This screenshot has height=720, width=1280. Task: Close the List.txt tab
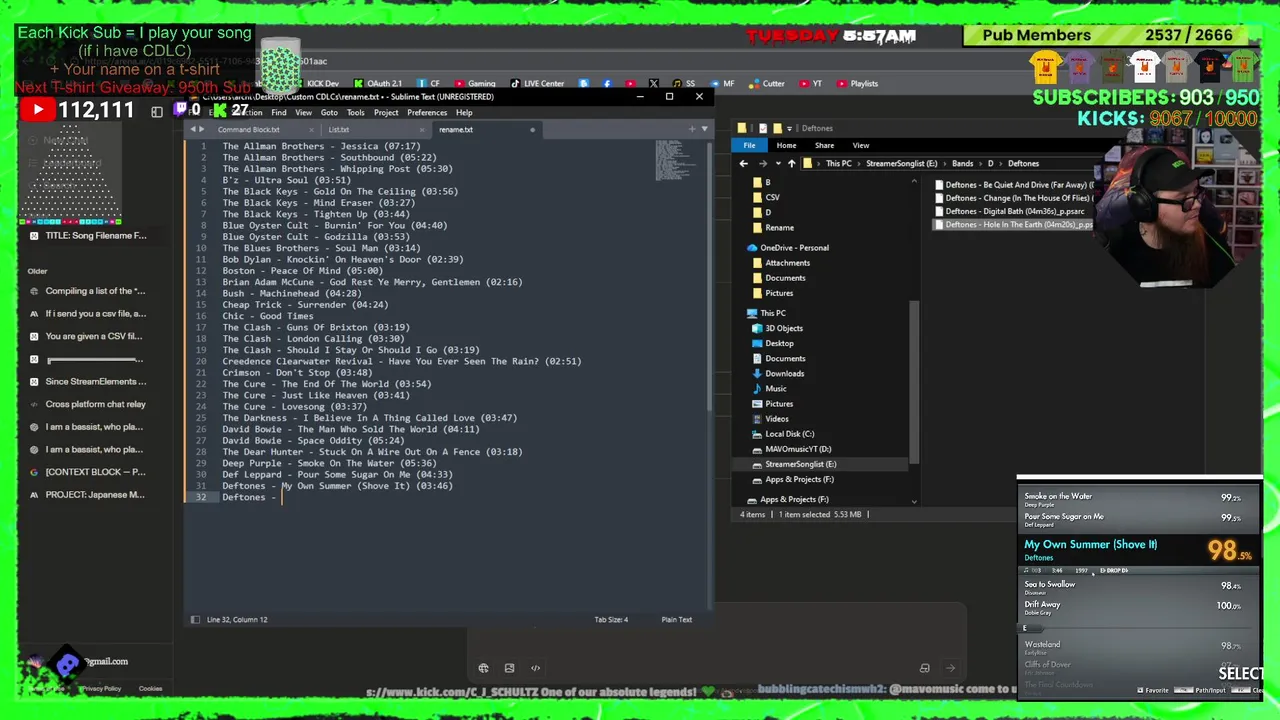point(421,130)
